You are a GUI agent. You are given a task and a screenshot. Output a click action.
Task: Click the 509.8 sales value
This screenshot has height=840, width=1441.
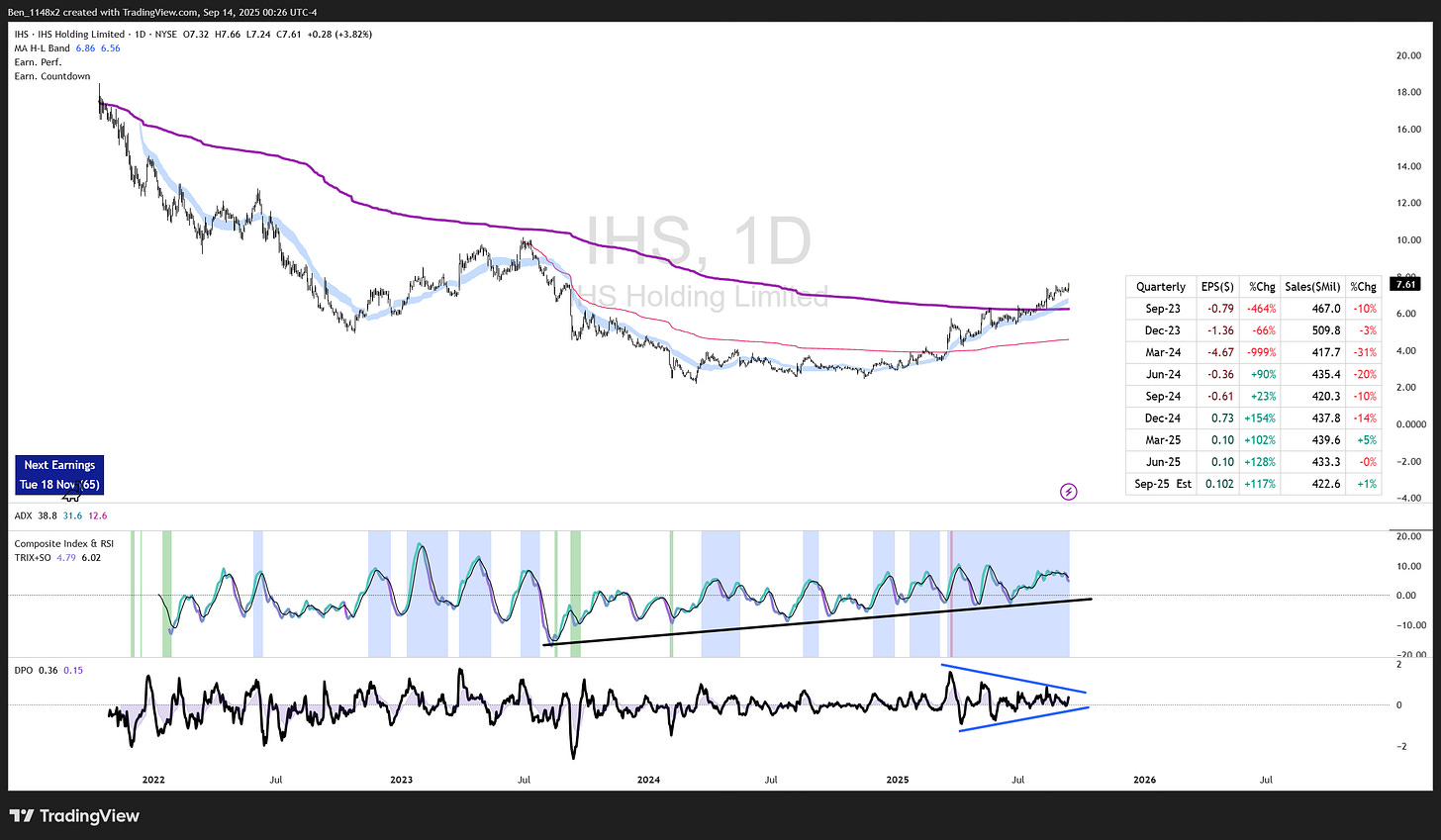[x=1326, y=330]
